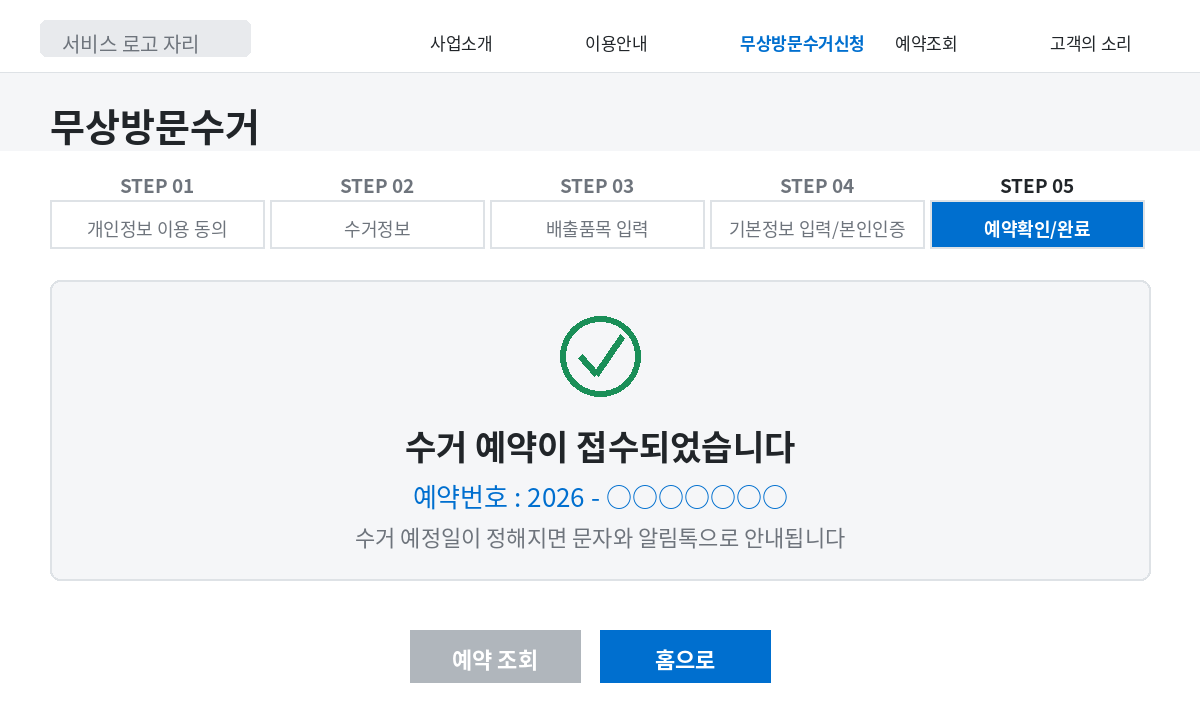The width and height of the screenshot is (1200, 720).
Task: Select the 무상방문수거신청 menu item
Action: (x=802, y=43)
